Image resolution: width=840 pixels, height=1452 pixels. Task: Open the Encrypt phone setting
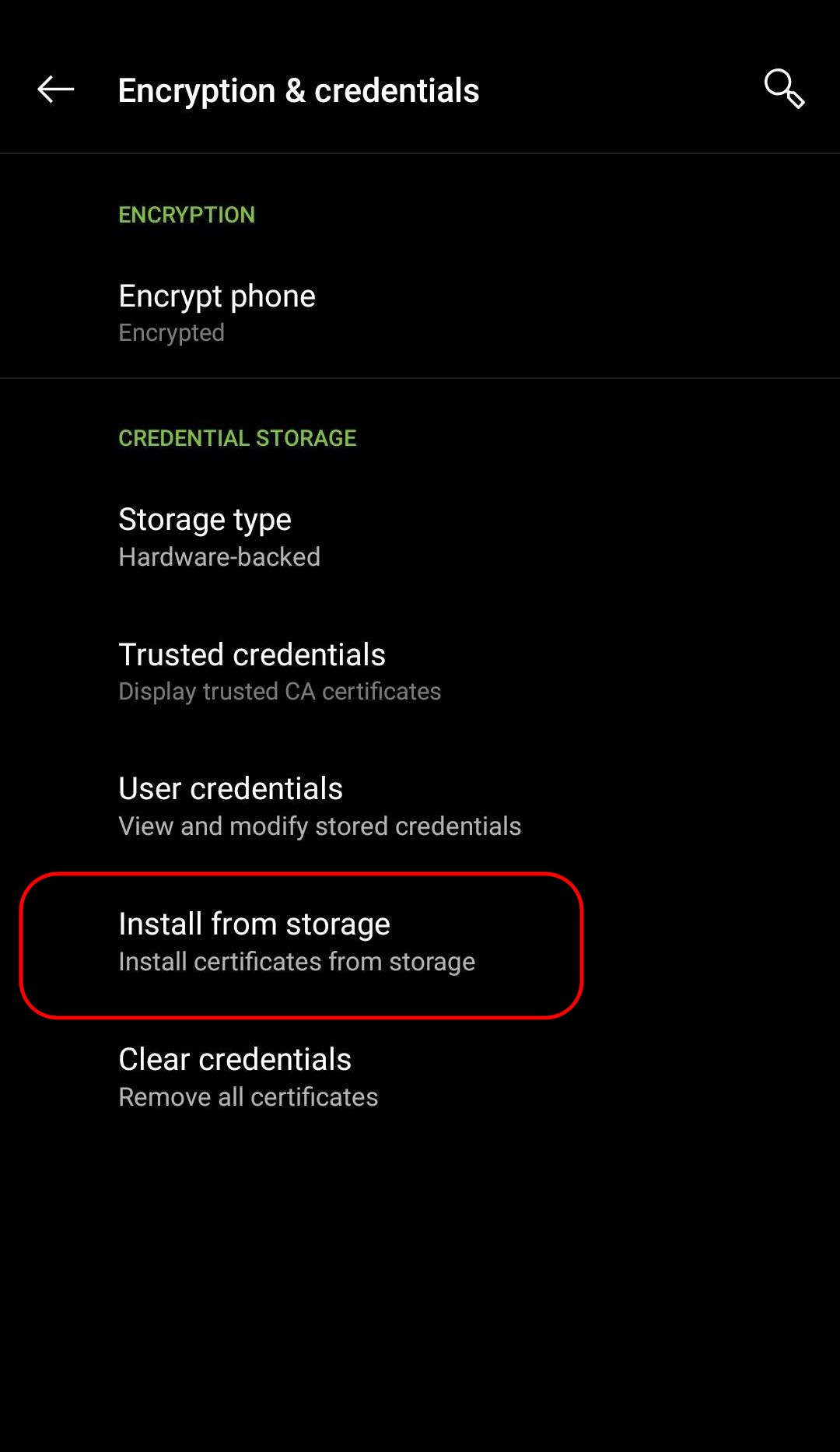coord(217,296)
